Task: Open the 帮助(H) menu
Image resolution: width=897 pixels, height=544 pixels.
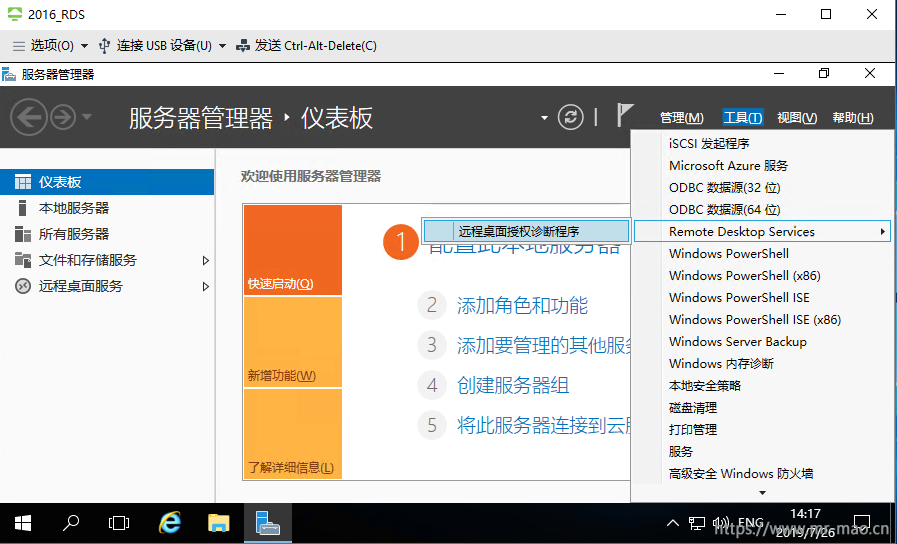Action: click(x=853, y=117)
